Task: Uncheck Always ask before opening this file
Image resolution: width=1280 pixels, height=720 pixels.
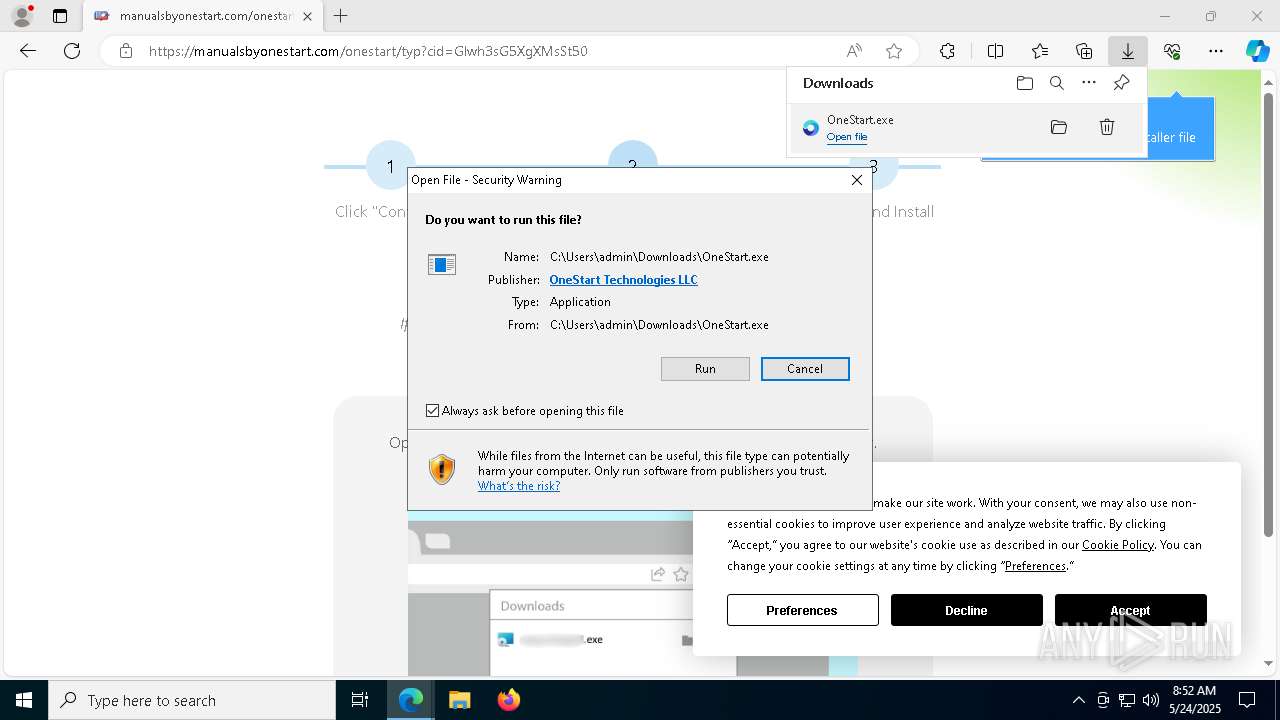Action: 432,411
